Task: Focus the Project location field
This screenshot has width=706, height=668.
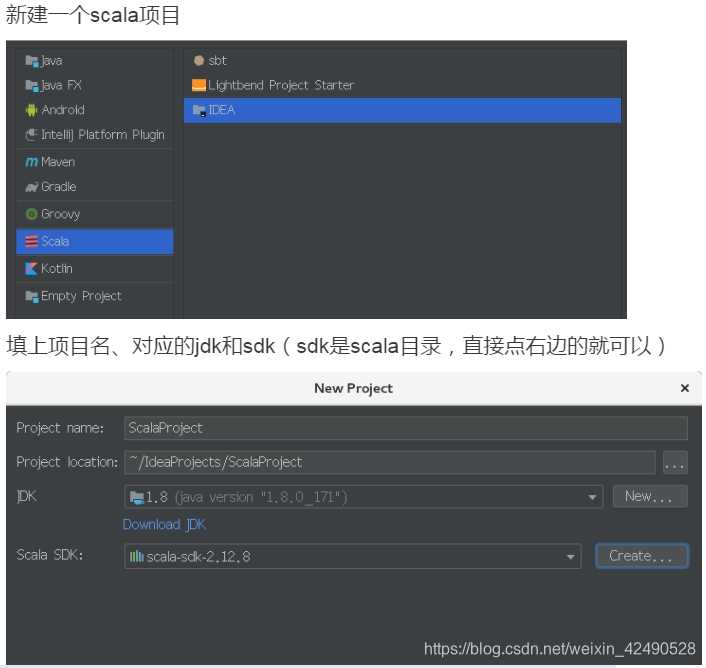Action: 390,462
